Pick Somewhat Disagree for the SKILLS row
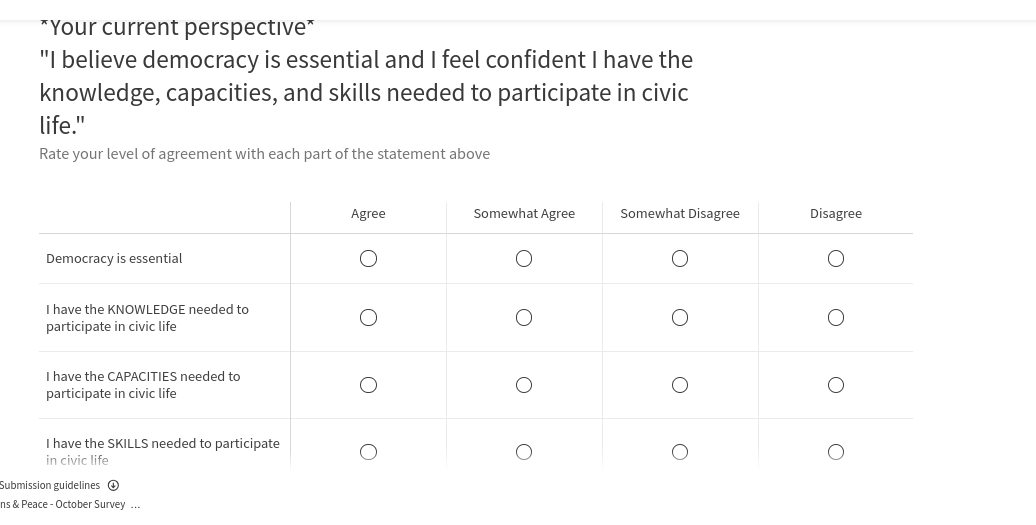Viewport: 1036px width, 525px height. click(680, 452)
